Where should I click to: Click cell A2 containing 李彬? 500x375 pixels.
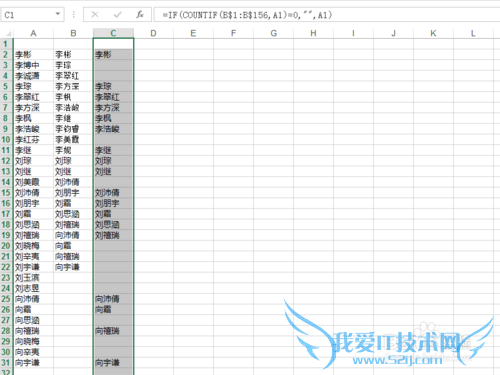pos(33,54)
